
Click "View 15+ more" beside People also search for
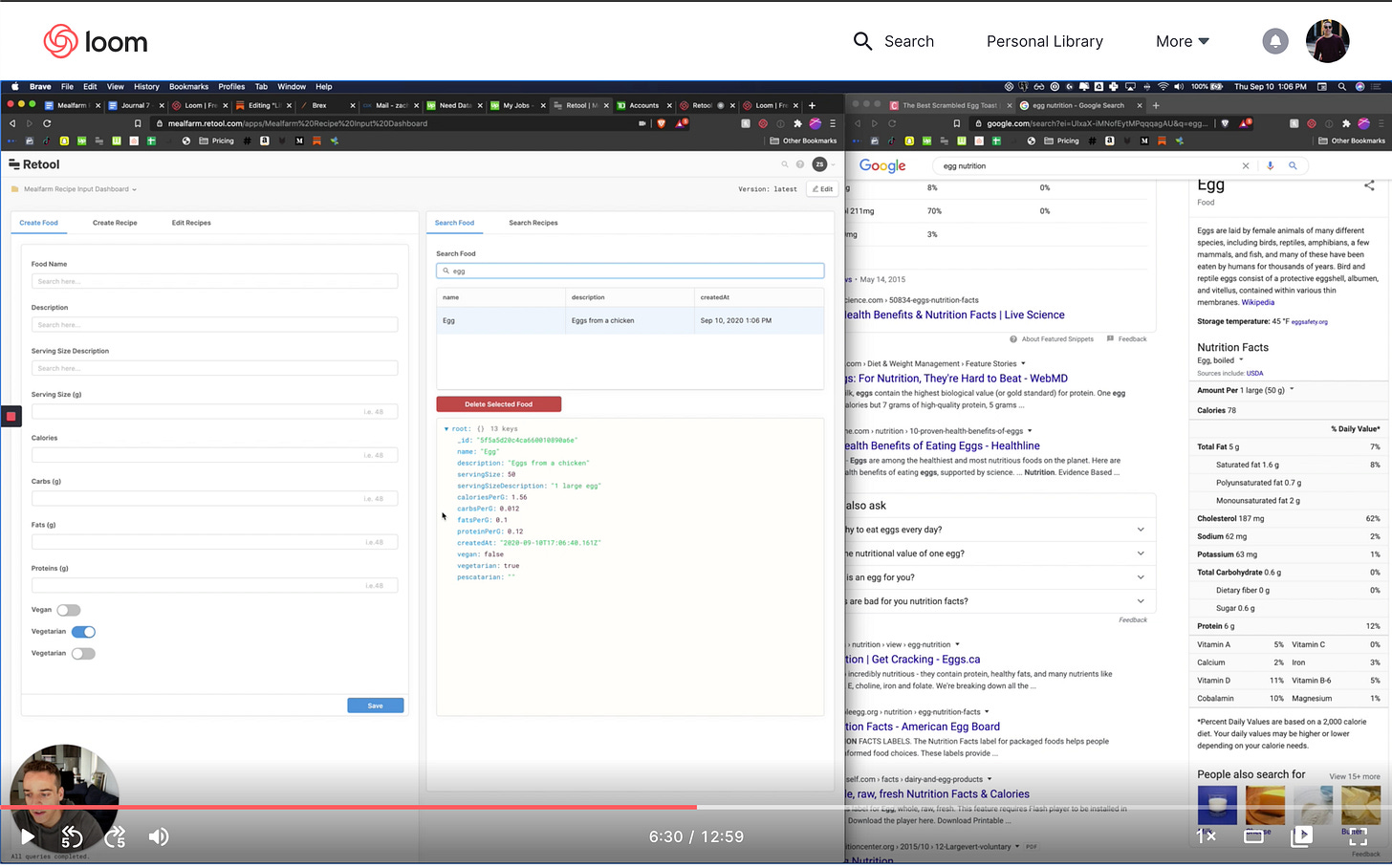[x=1354, y=776]
